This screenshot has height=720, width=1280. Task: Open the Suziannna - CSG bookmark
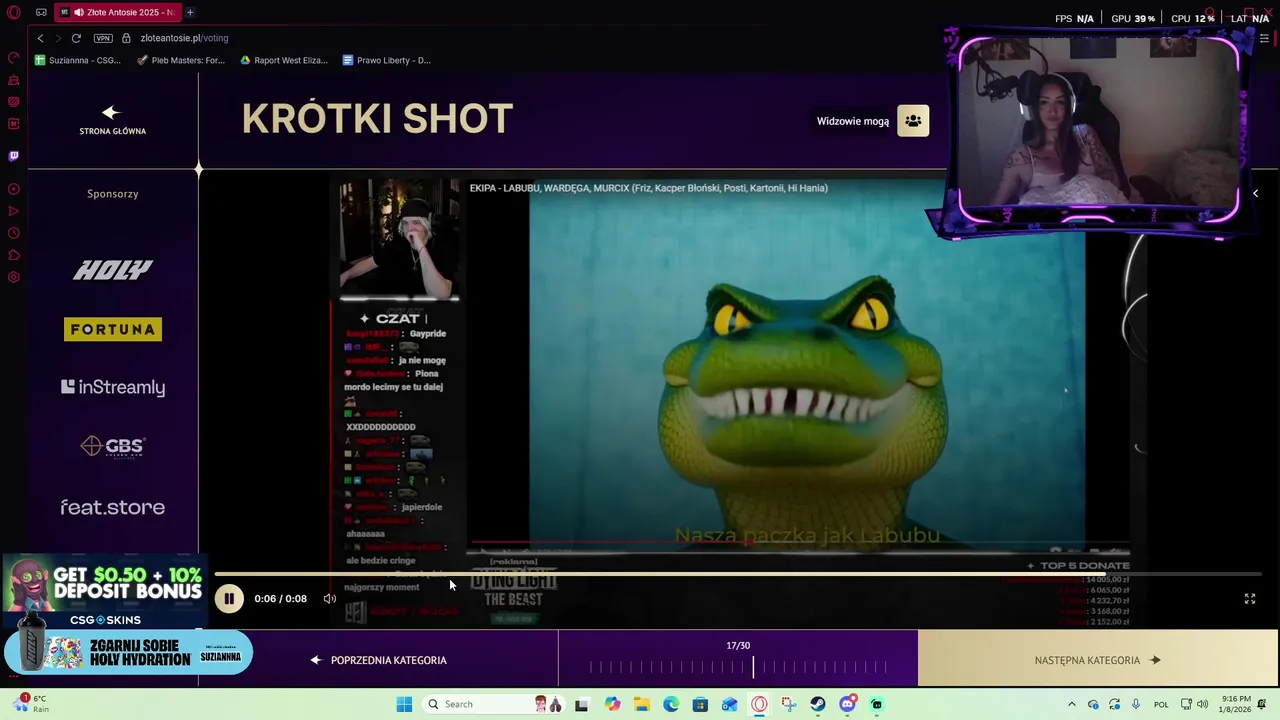coord(78,60)
